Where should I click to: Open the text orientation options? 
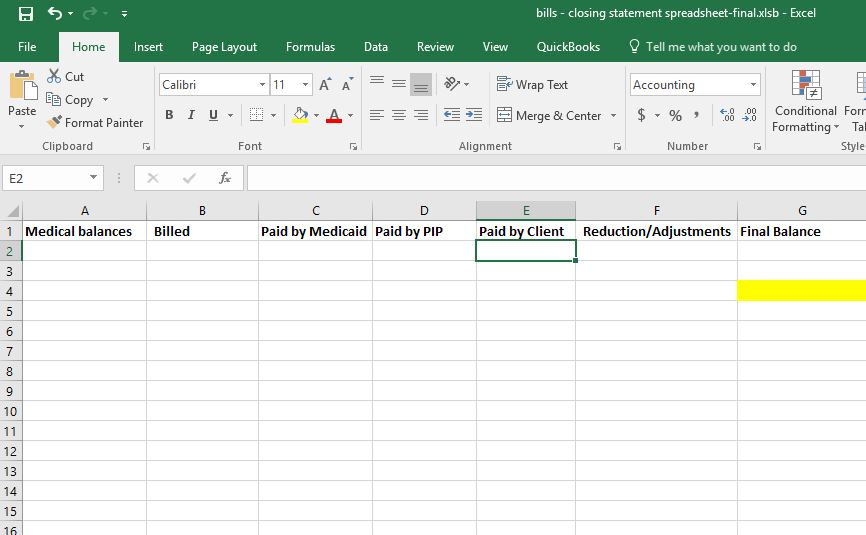tap(456, 84)
